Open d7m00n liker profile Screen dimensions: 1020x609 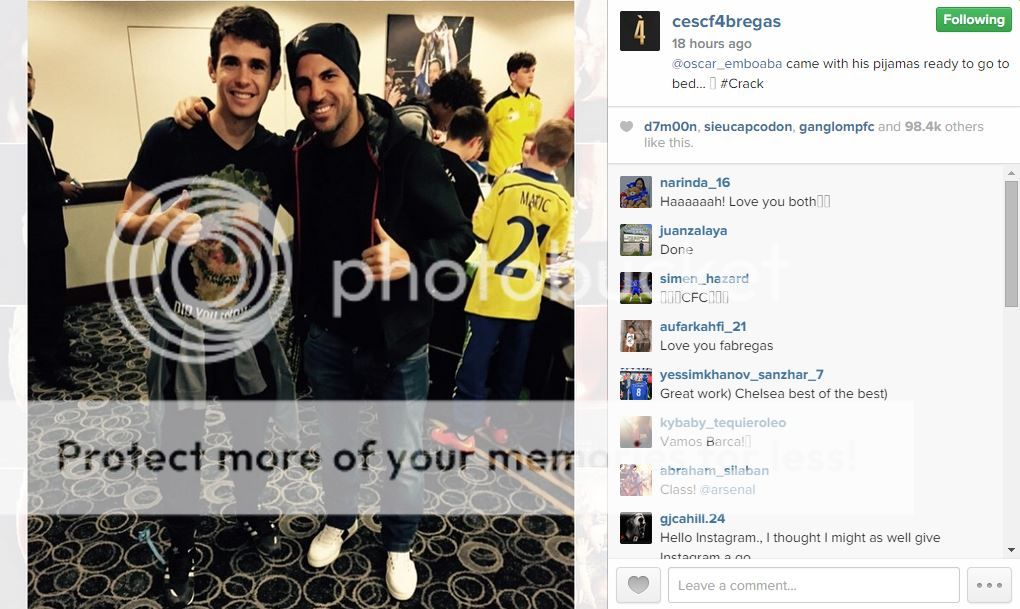[670, 126]
